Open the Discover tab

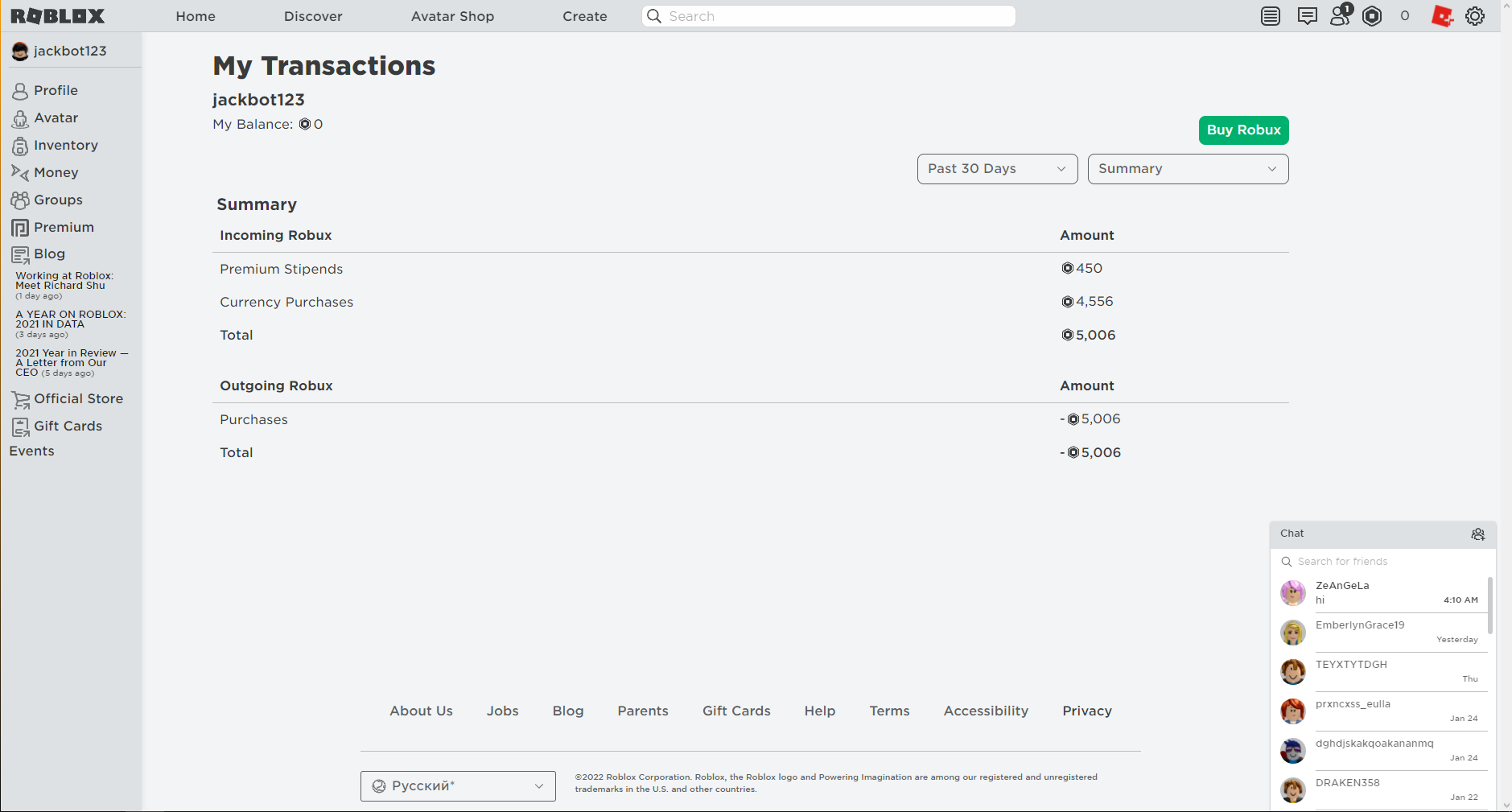click(313, 16)
